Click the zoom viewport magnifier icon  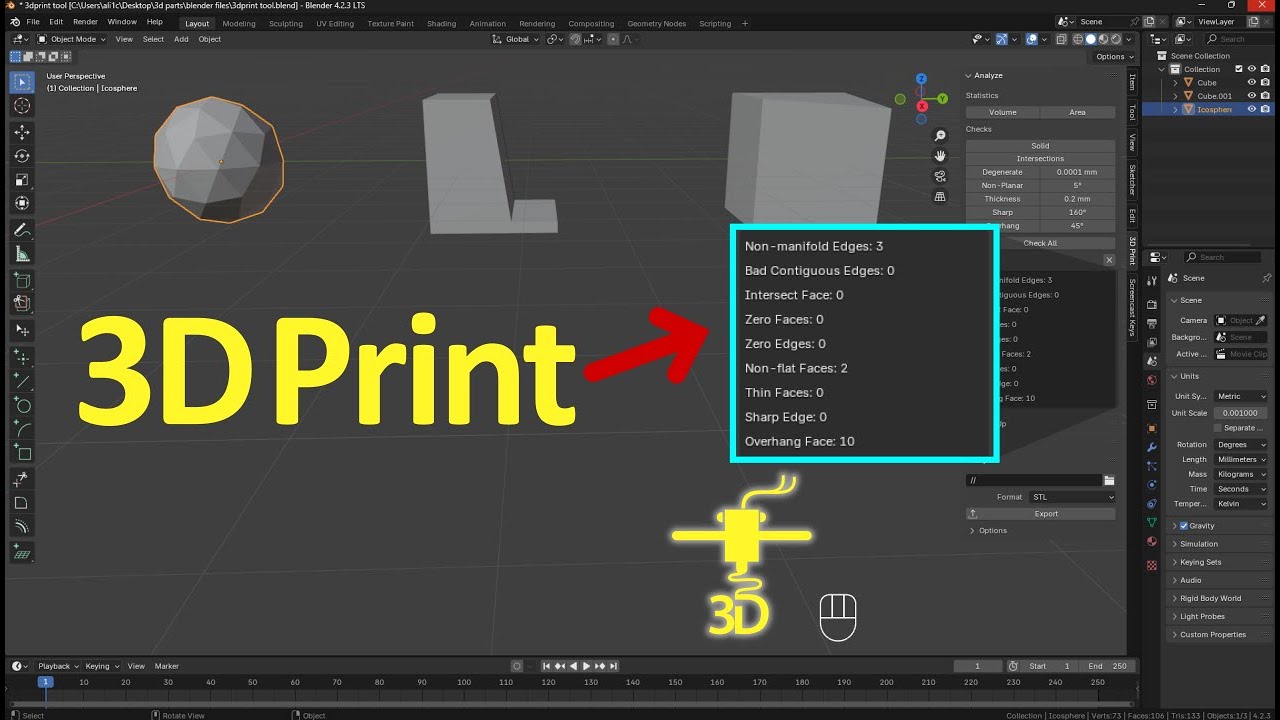pyautogui.click(x=940, y=135)
